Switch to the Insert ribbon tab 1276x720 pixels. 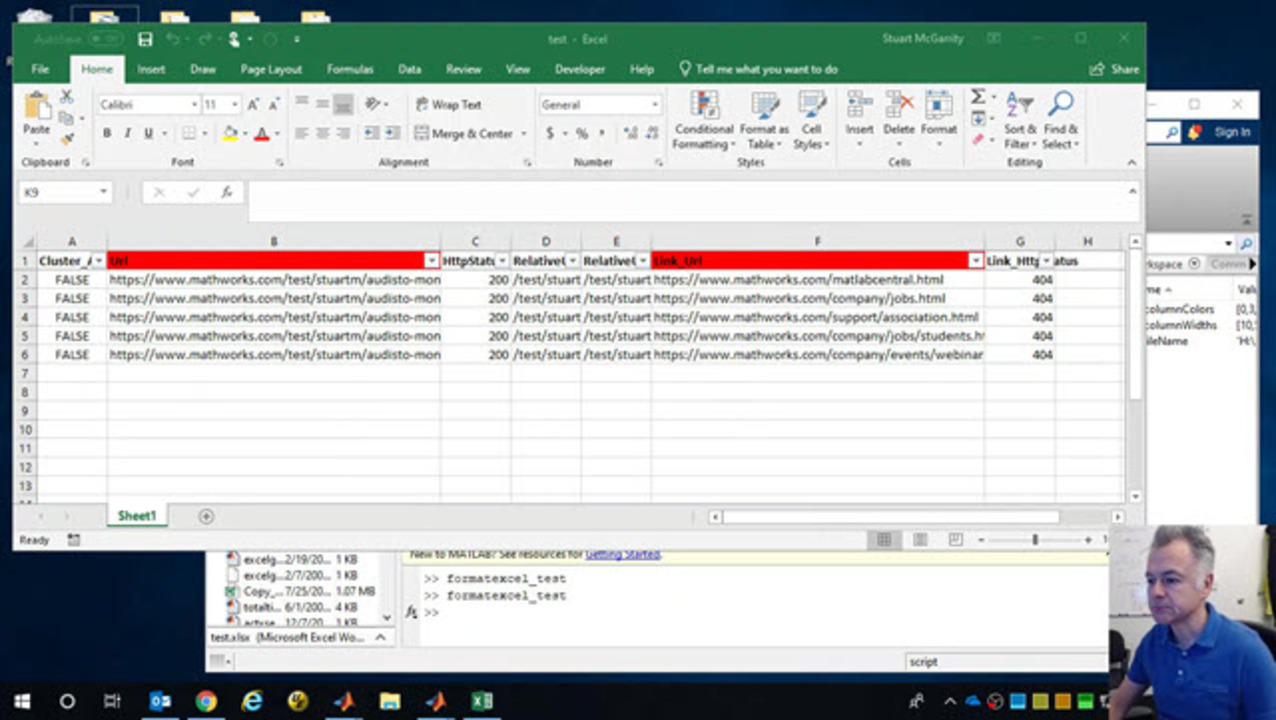[x=151, y=69]
